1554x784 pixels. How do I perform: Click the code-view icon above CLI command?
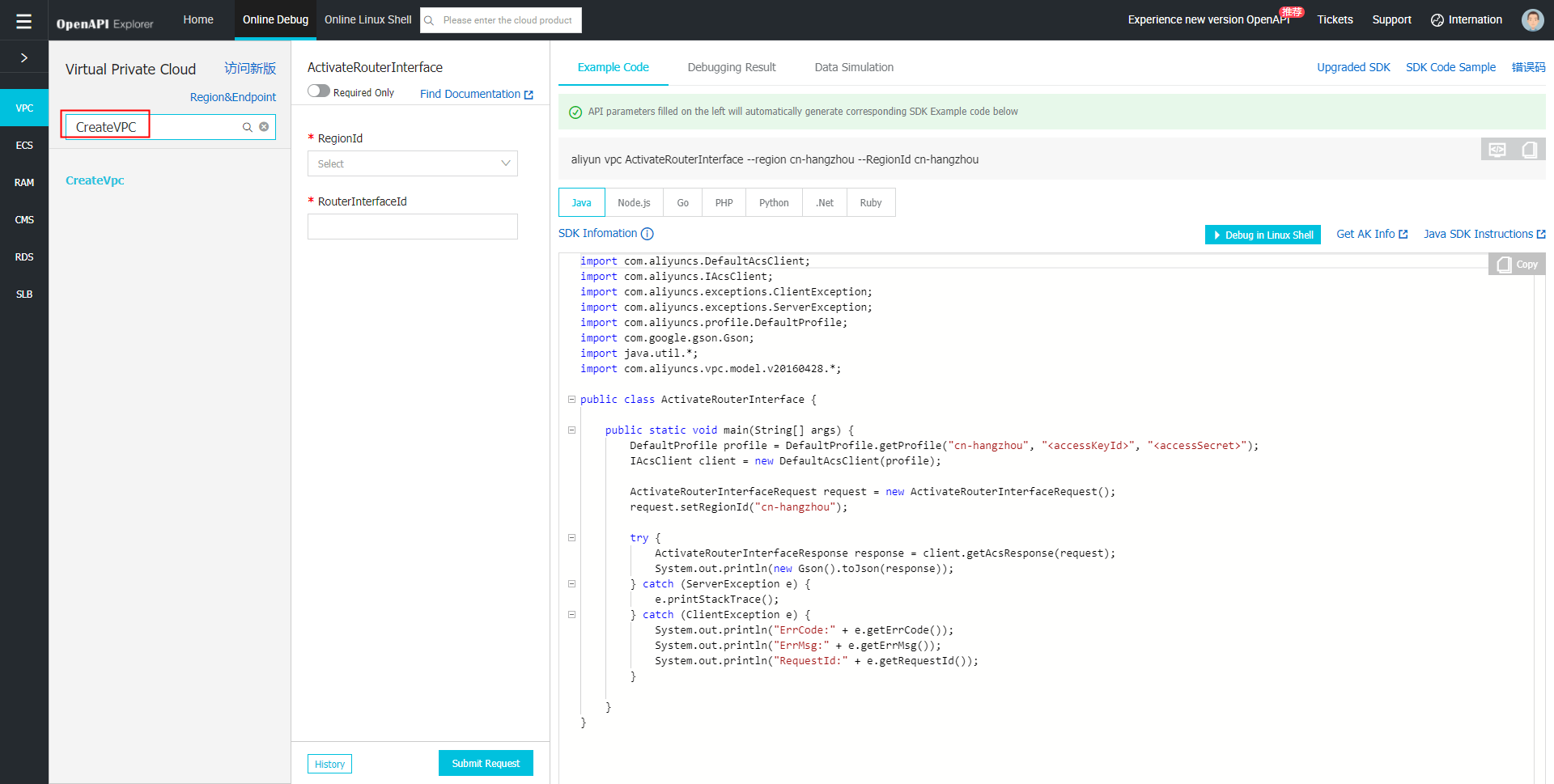pyautogui.click(x=1497, y=150)
